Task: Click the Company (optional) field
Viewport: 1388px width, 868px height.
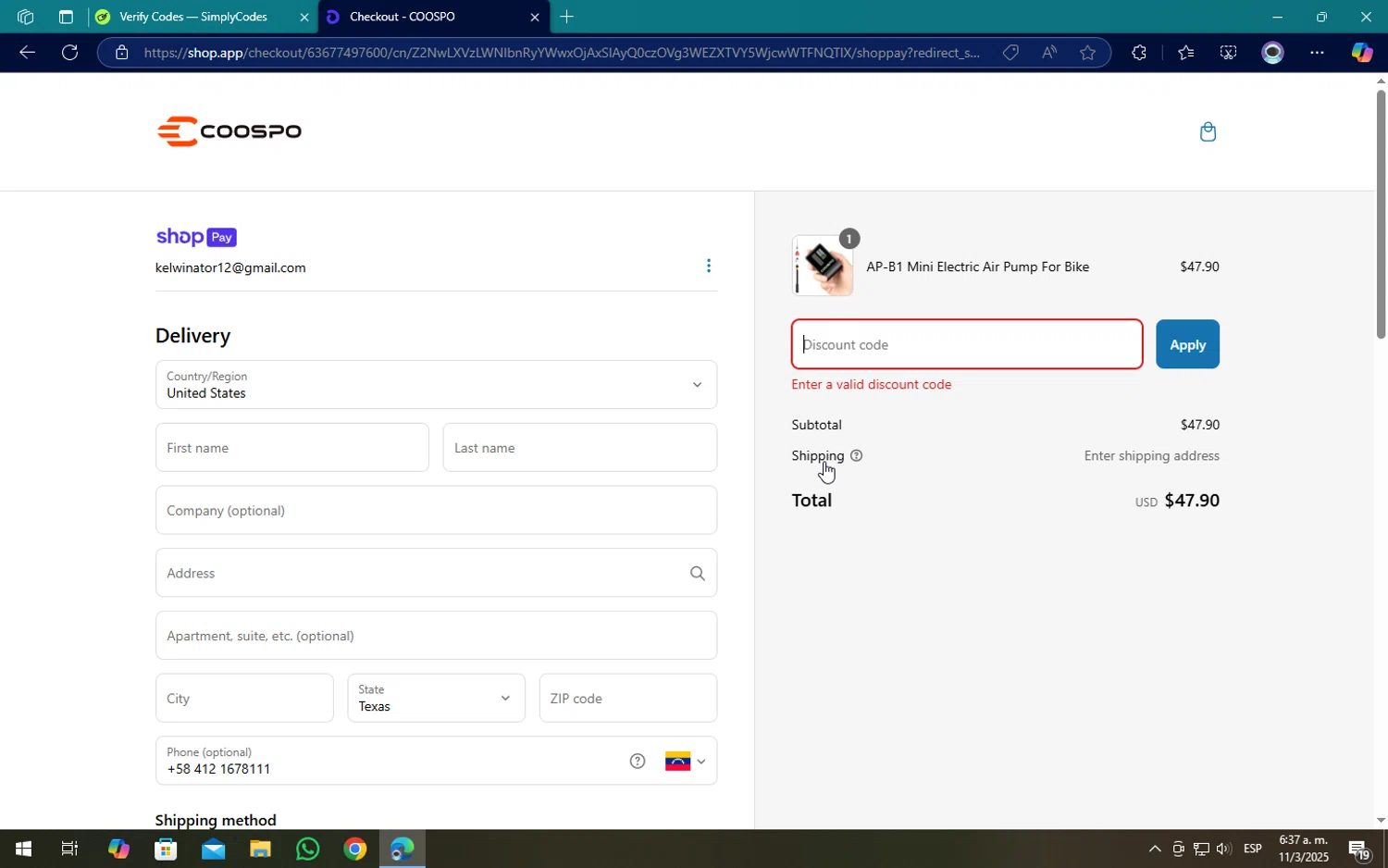Action: [x=436, y=511]
